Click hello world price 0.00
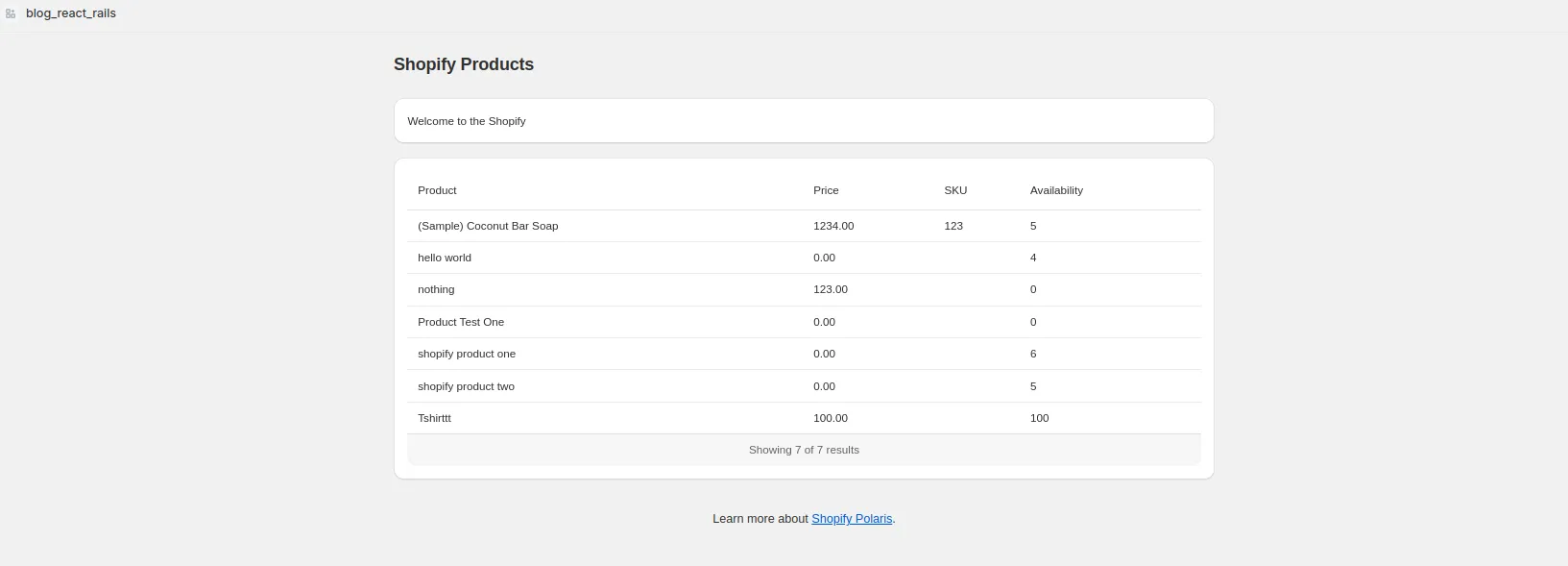Viewport: 1568px width, 566px height. 824,258
